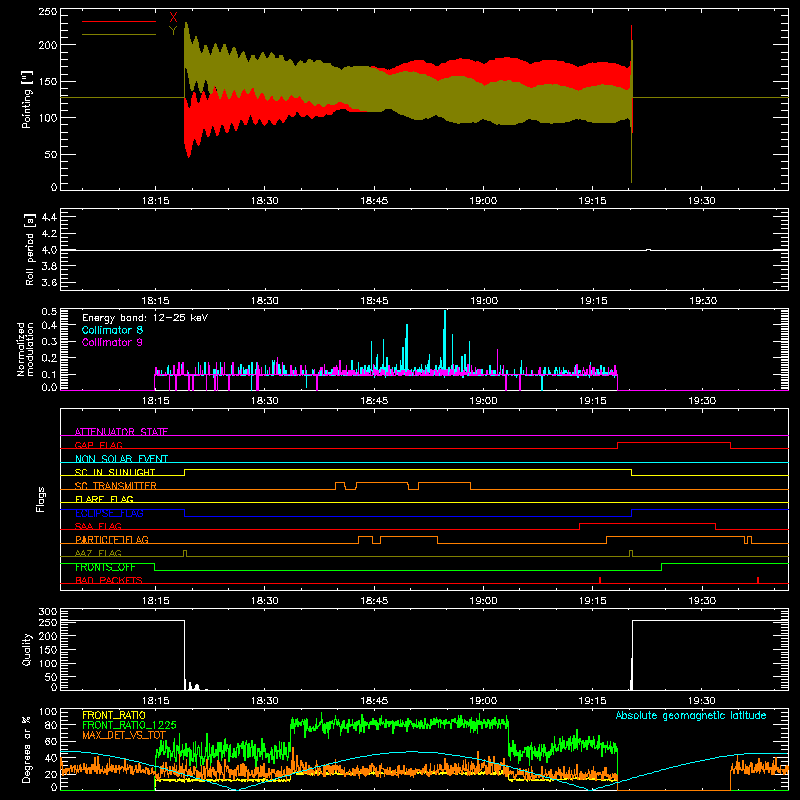Click the BAD_PACKETS tick mark near 19:16
Viewport: 800px width, 800px height.
600,580
